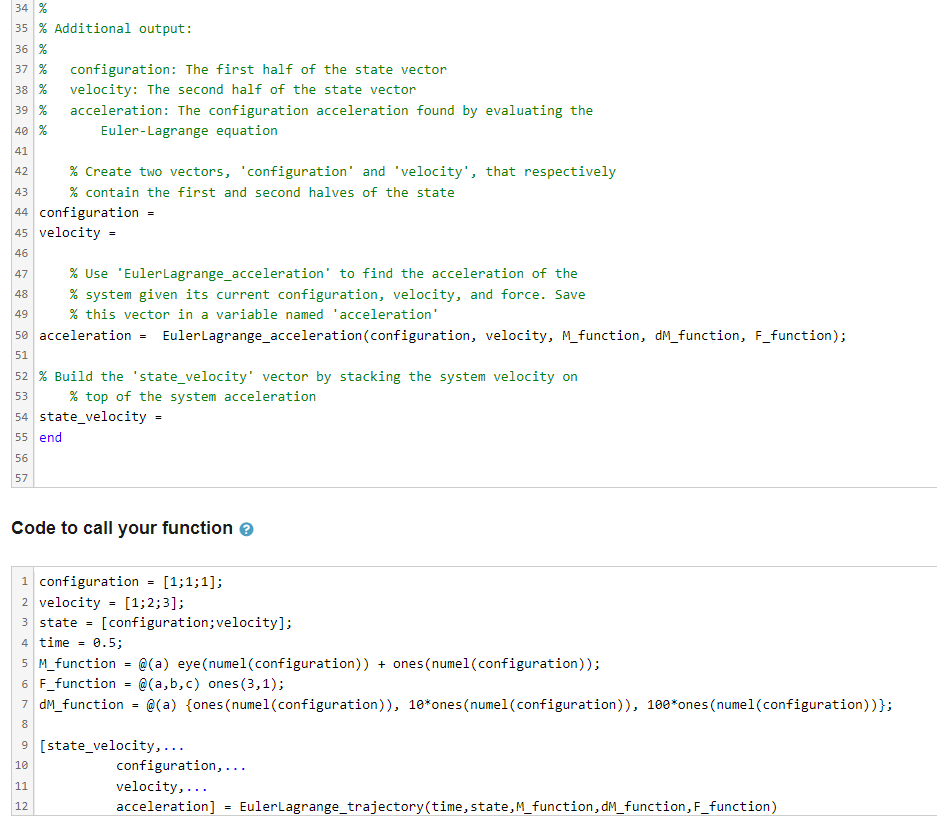Click the 'Code to call your function' heading
The image size is (937, 836).
coord(122,528)
